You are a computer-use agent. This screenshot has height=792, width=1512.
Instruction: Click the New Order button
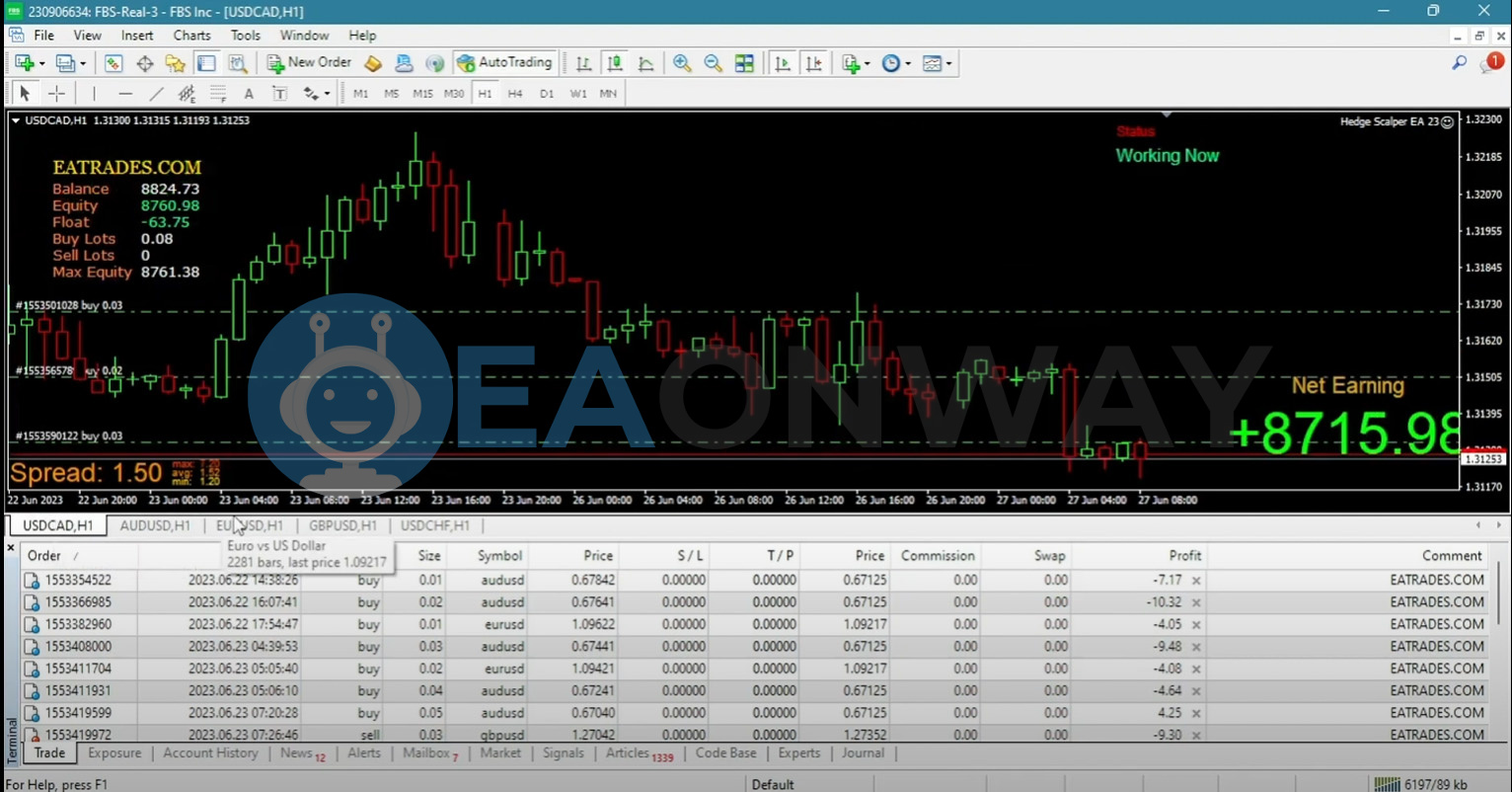tap(310, 62)
